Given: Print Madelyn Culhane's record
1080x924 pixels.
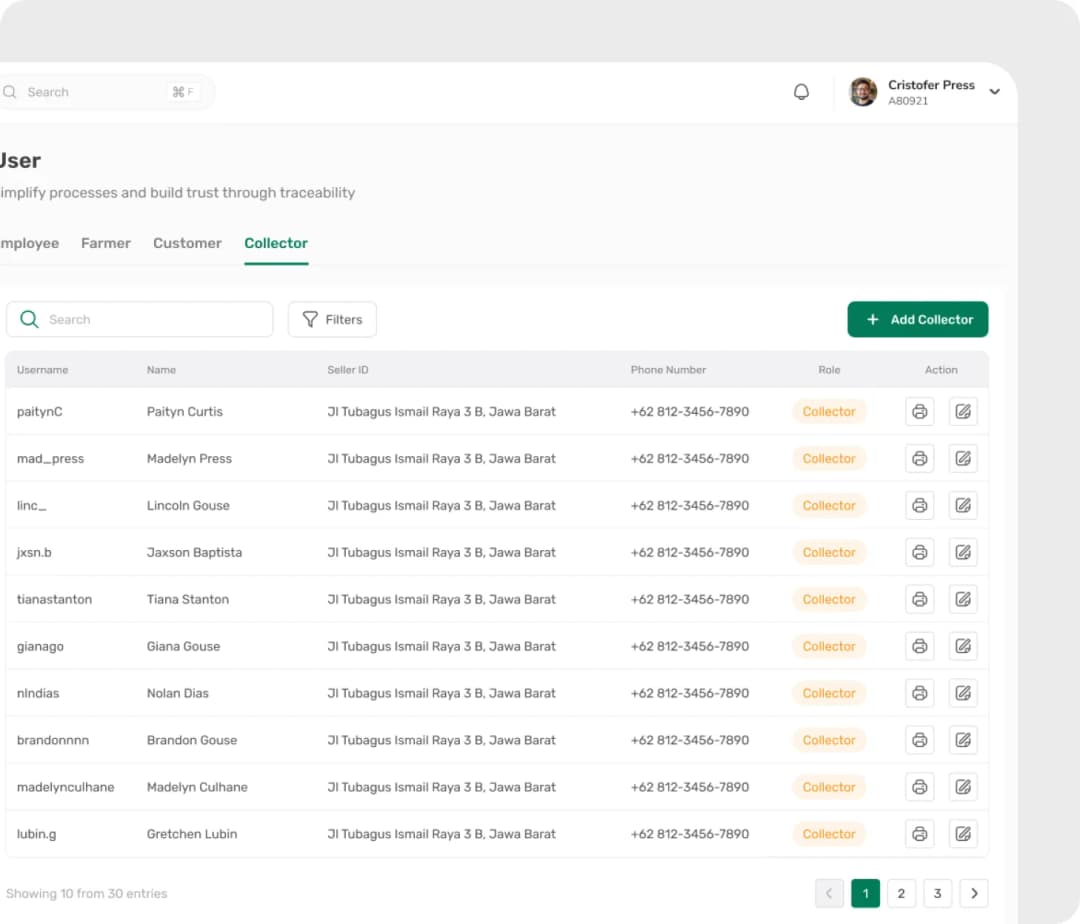Looking at the screenshot, I should pos(920,787).
